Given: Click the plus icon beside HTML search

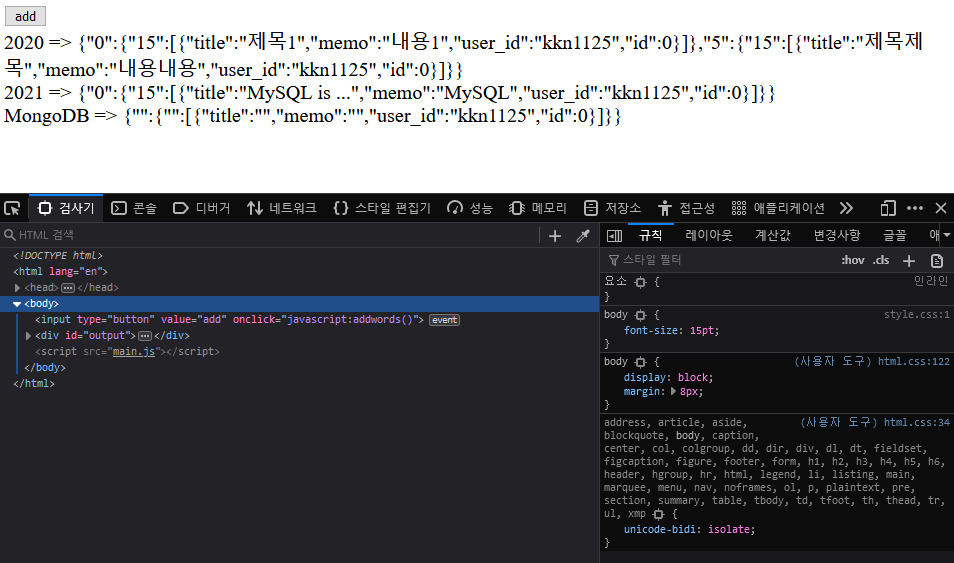Looking at the screenshot, I should 555,236.
